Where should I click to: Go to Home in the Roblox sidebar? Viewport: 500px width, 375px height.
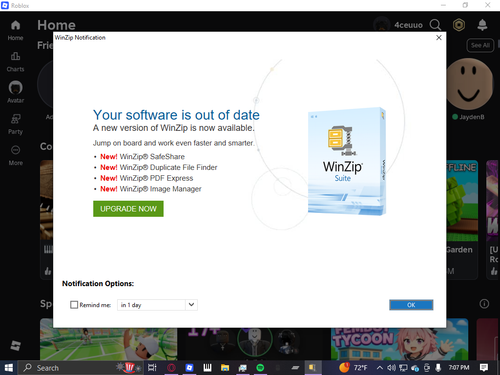15,30
